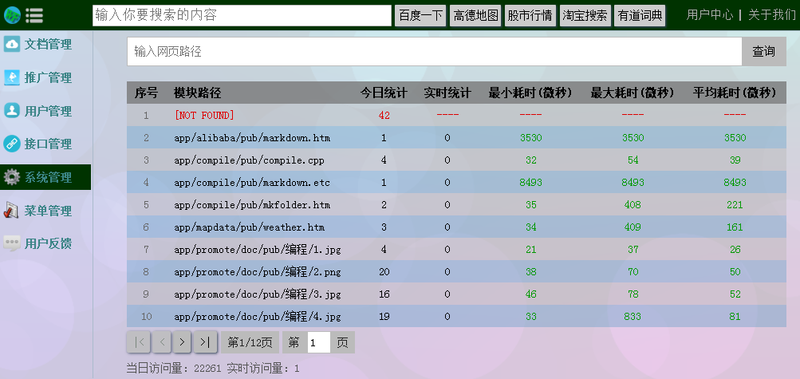Select 系统管理 in the sidebar
800x379 pixels.
[45, 178]
